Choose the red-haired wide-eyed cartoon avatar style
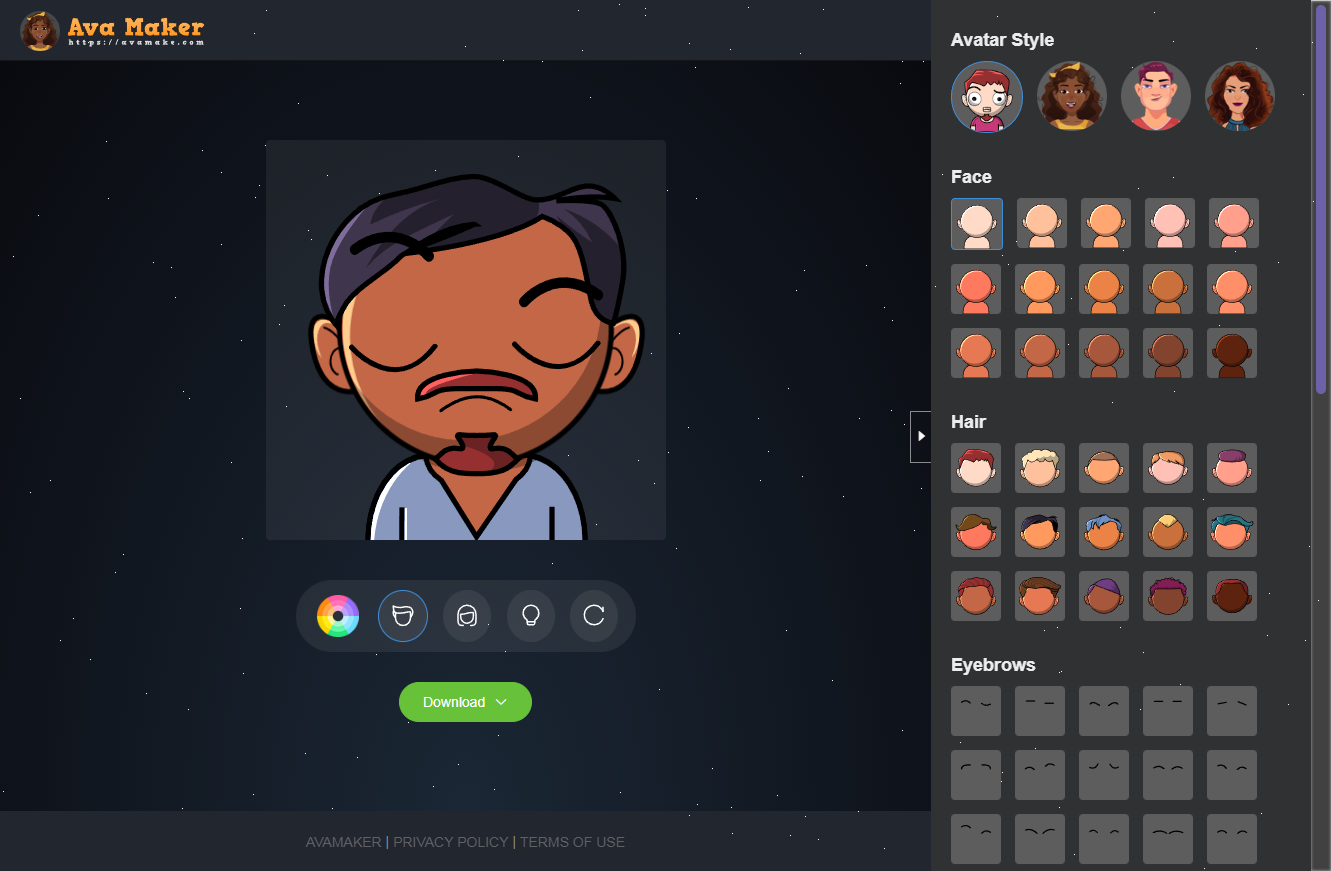The image size is (1331, 871). coord(987,97)
